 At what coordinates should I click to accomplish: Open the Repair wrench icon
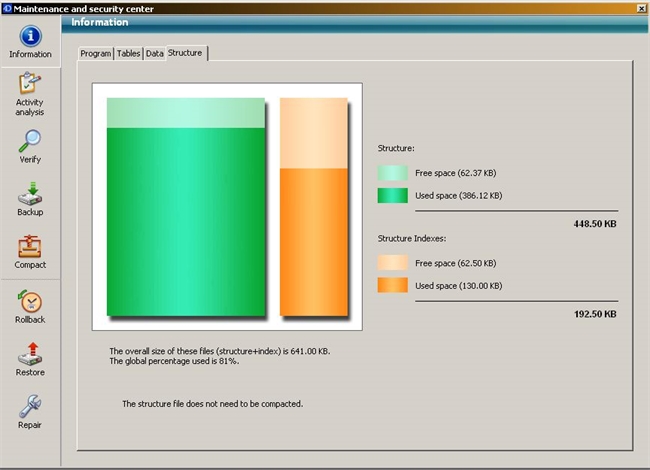[x=30, y=406]
